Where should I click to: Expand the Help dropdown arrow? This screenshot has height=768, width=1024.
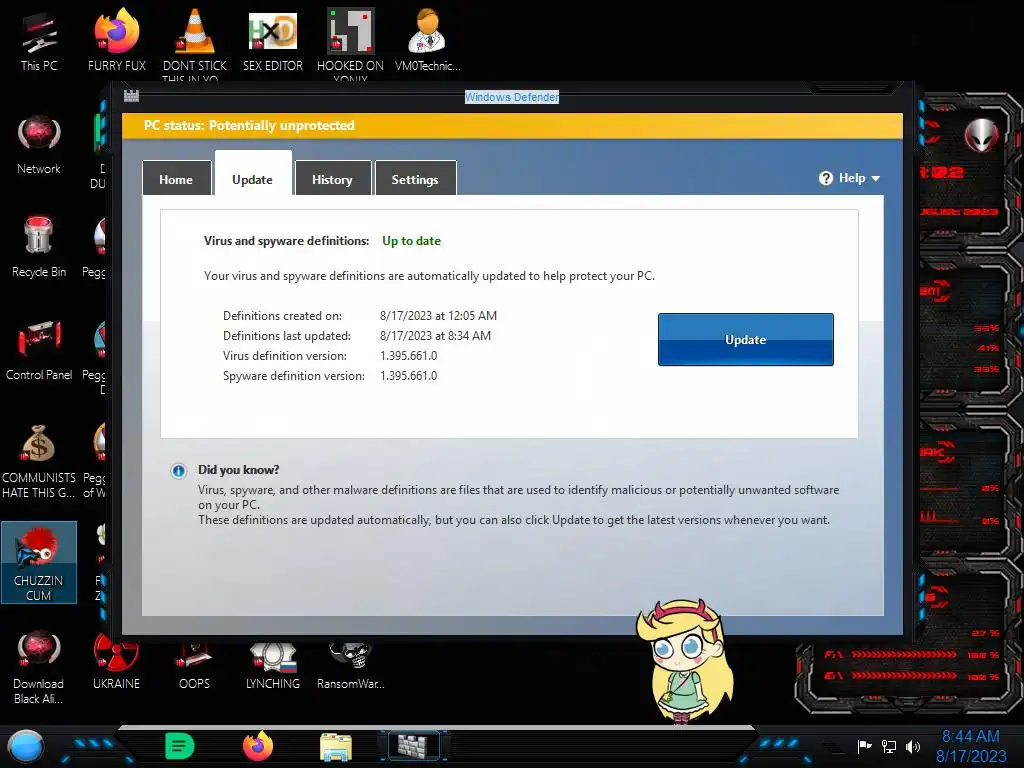[876, 178]
